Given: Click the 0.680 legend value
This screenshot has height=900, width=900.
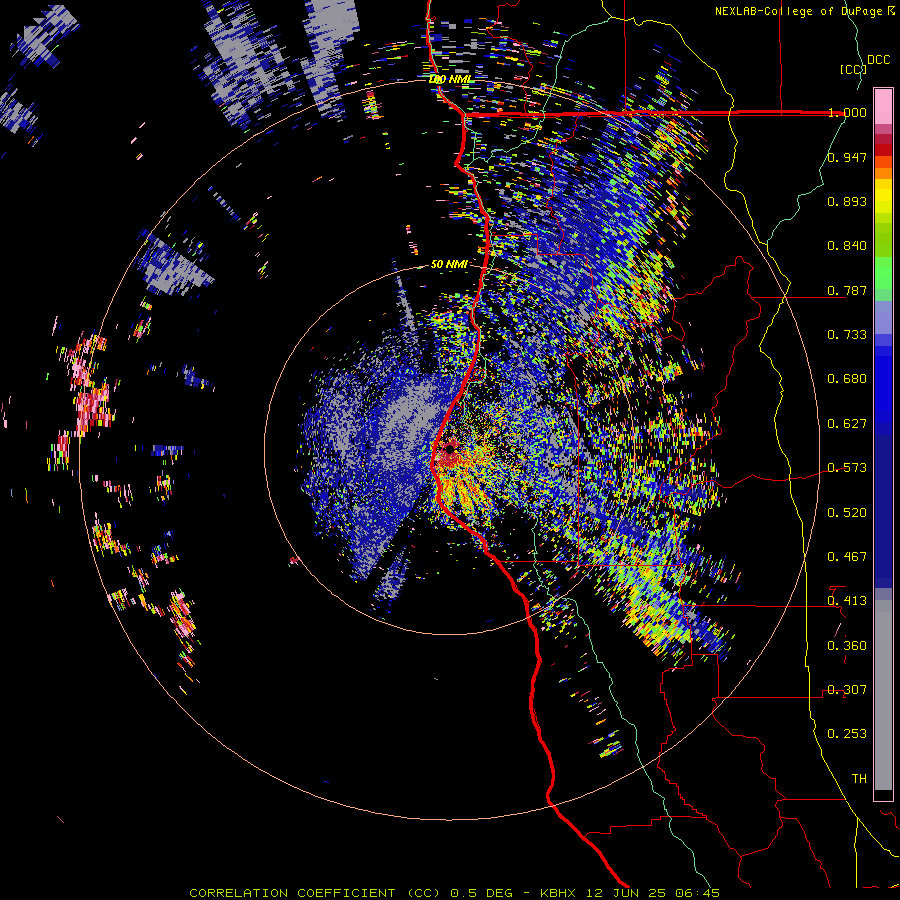Looking at the screenshot, I should click(847, 378).
